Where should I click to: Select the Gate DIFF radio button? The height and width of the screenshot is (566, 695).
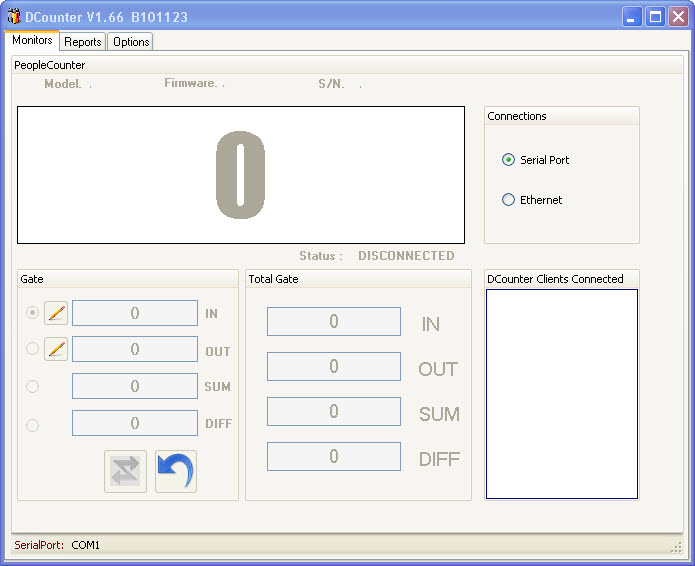[32, 424]
